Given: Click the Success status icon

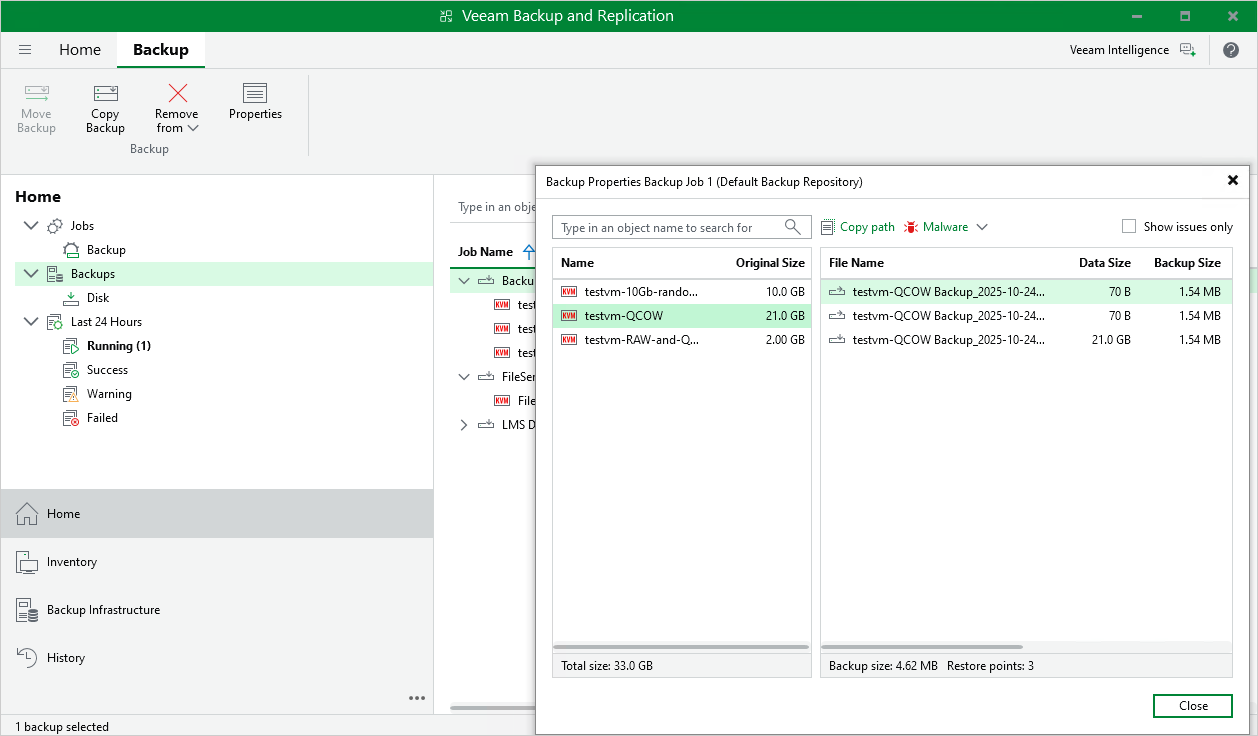Looking at the screenshot, I should [x=71, y=370].
